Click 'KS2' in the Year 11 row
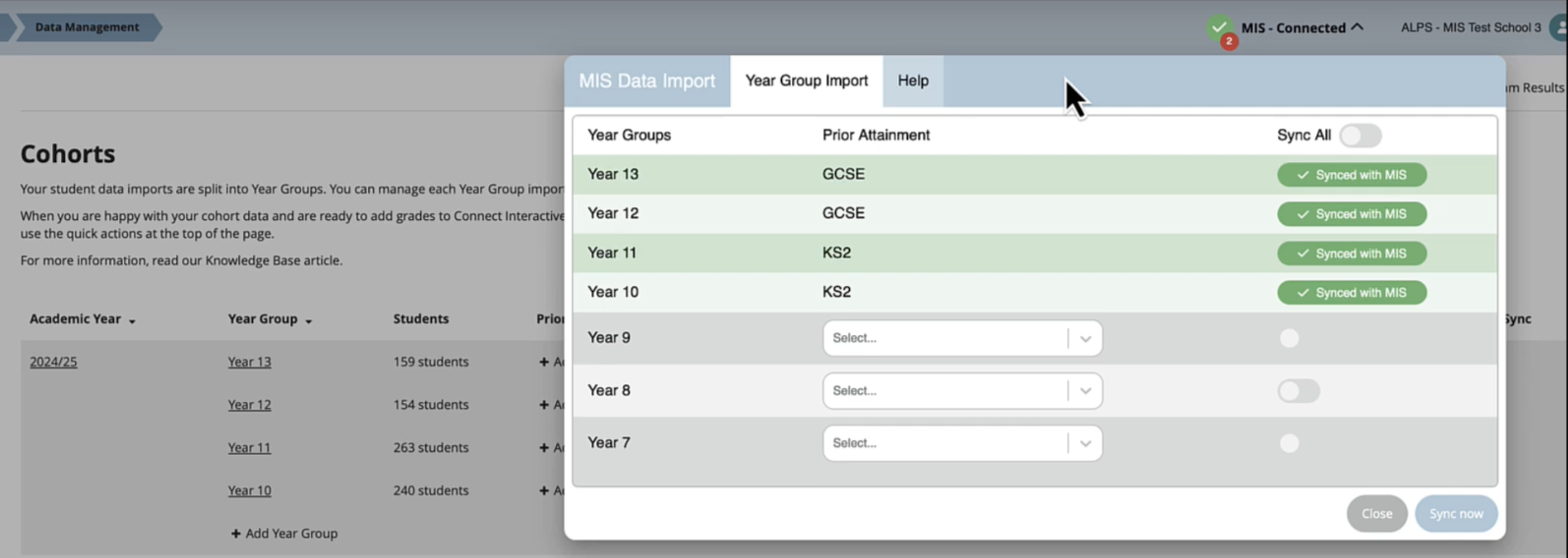 click(837, 252)
